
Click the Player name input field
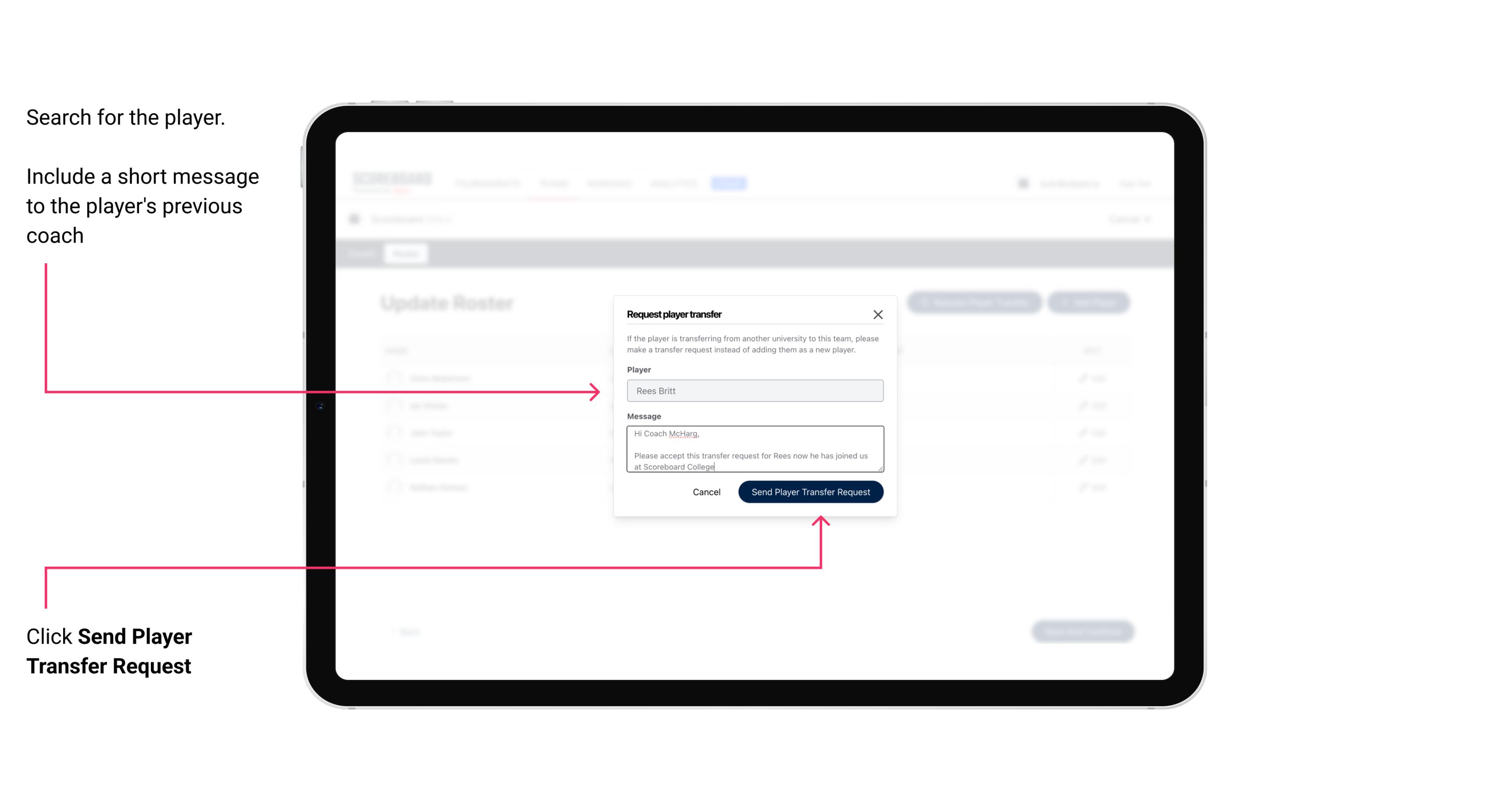pos(753,391)
